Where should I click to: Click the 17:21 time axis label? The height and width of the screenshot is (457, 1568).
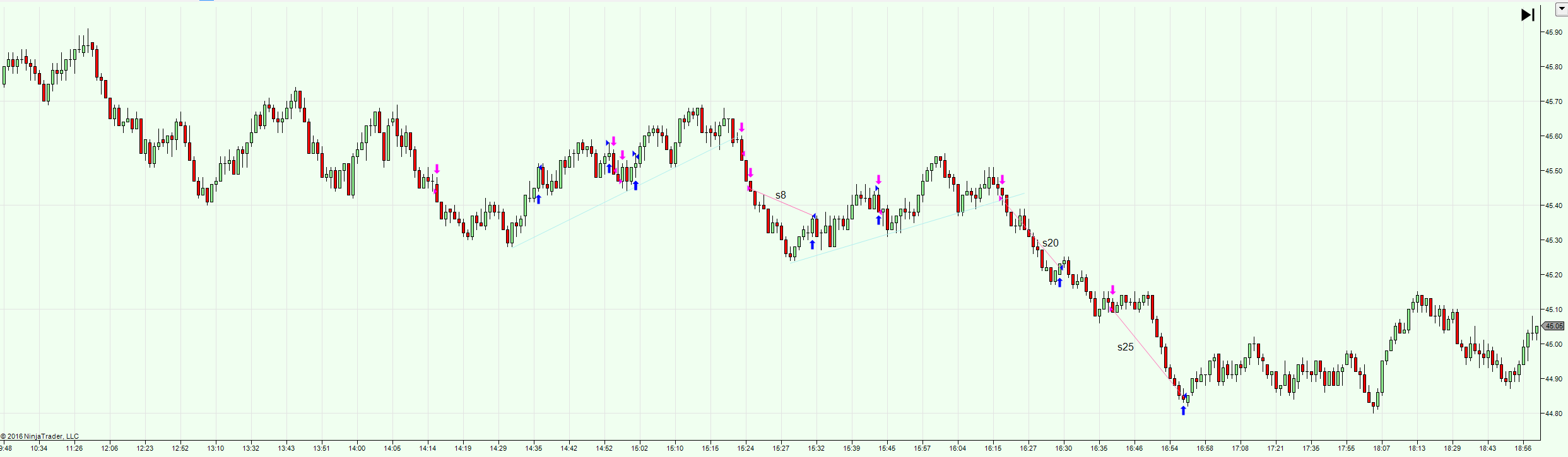coord(1276,449)
